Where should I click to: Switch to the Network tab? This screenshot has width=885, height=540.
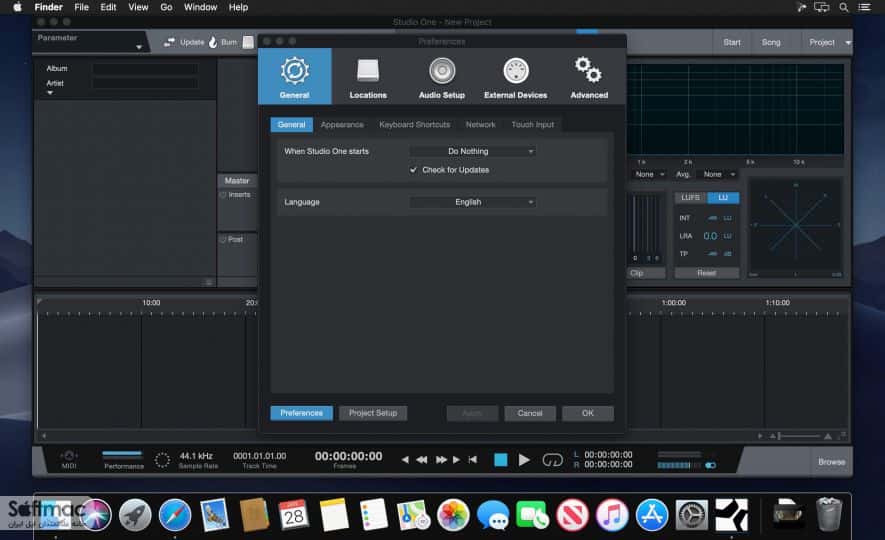click(x=480, y=125)
